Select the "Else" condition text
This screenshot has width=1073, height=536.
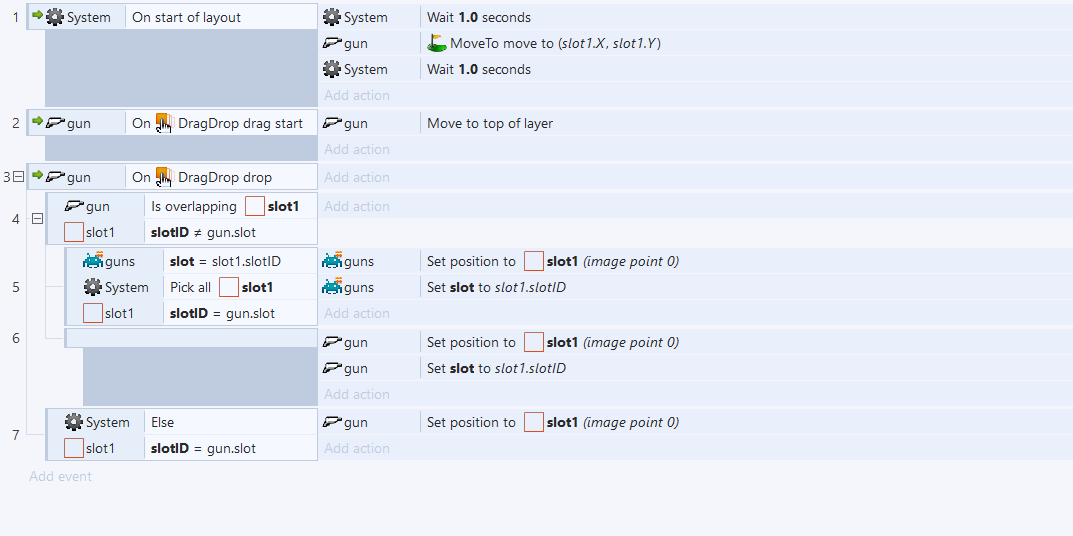coord(163,422)
